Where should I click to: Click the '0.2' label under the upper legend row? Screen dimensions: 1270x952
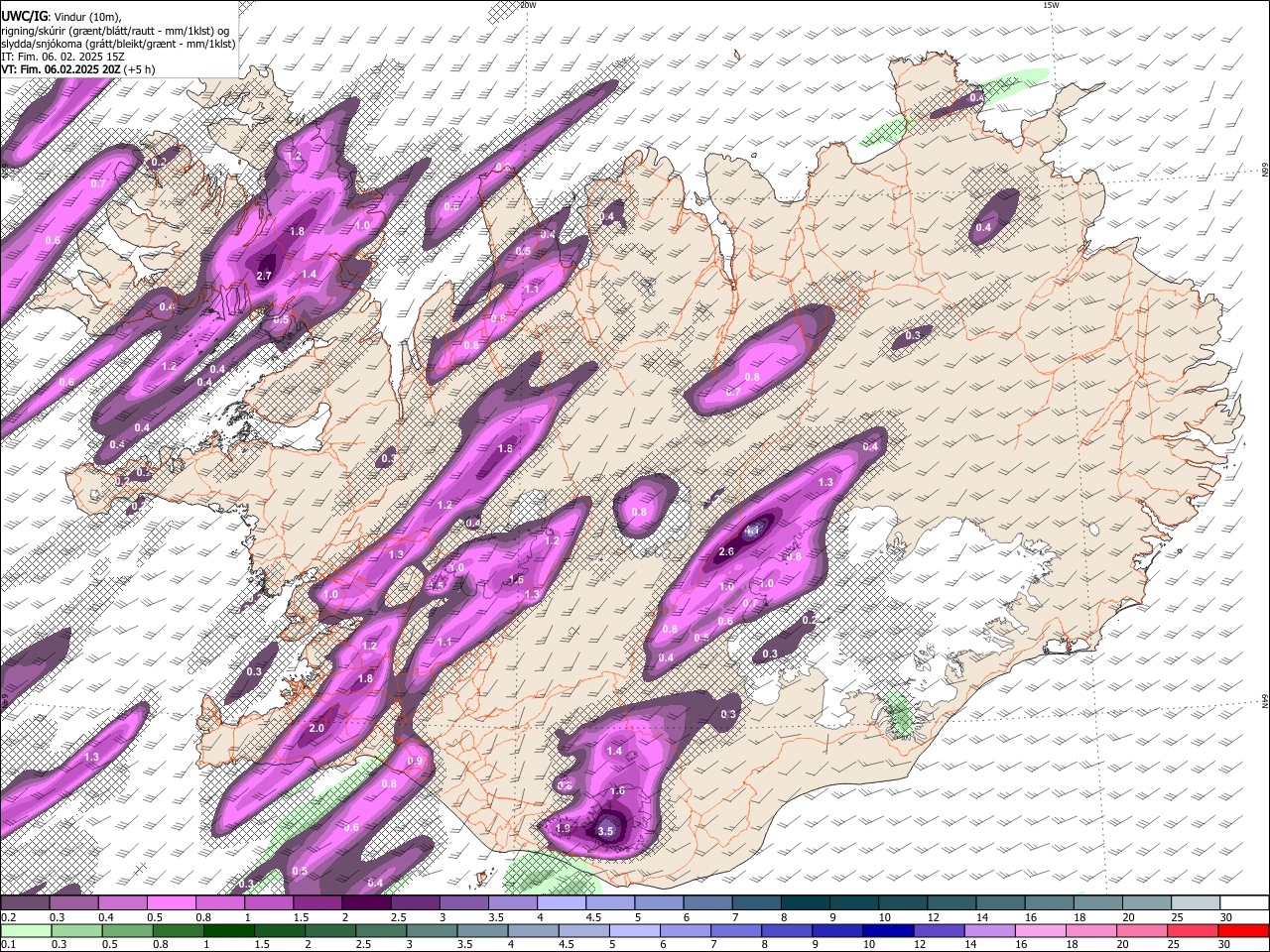(8, 917)
